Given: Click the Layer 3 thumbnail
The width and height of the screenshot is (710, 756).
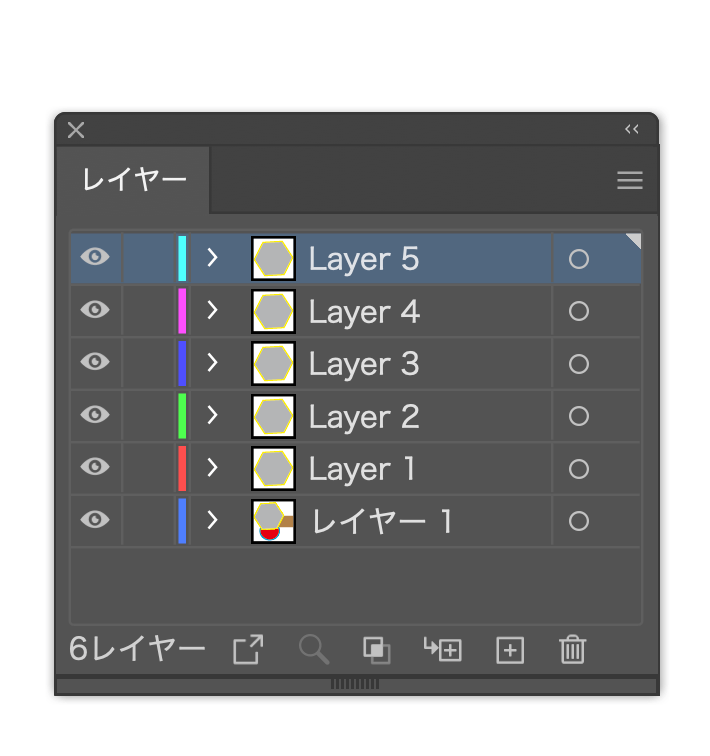Looking at the screenshot, I should [273, 363].
